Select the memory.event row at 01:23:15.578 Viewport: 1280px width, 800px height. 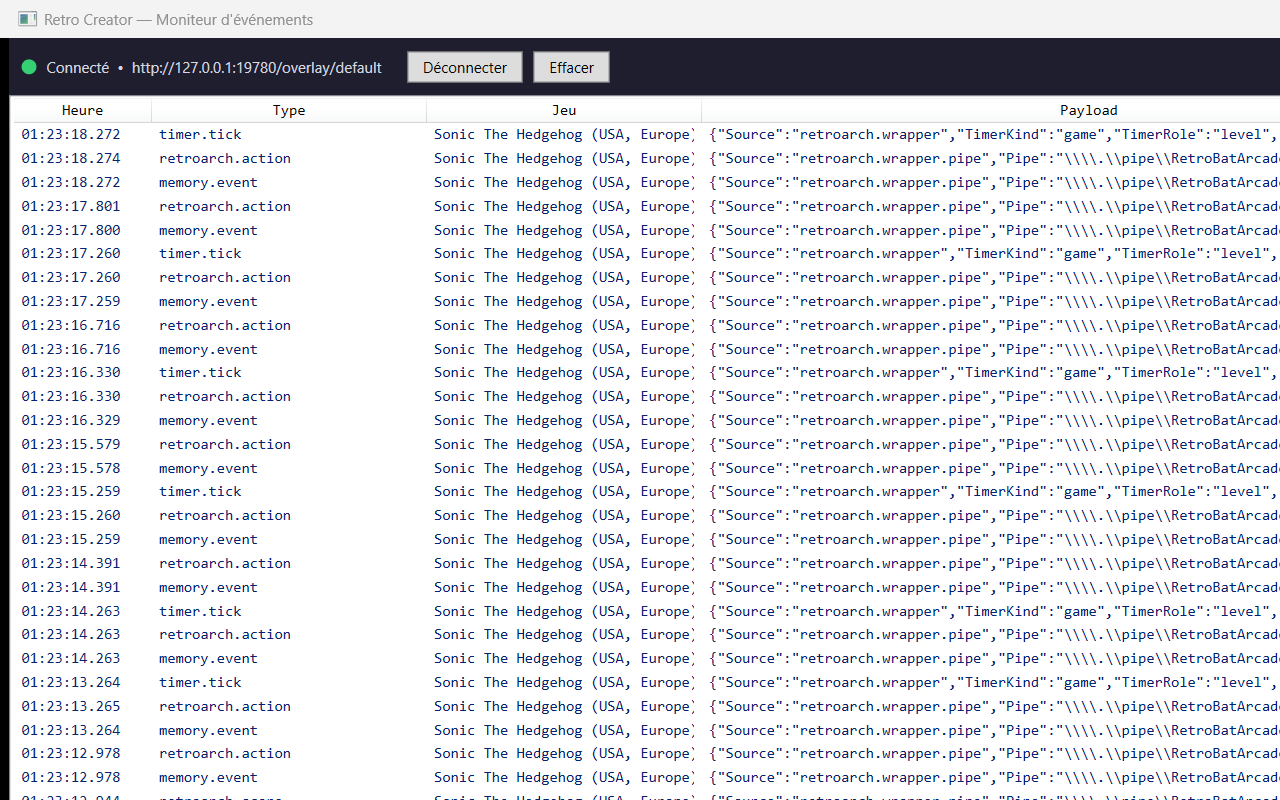(646, 468)
